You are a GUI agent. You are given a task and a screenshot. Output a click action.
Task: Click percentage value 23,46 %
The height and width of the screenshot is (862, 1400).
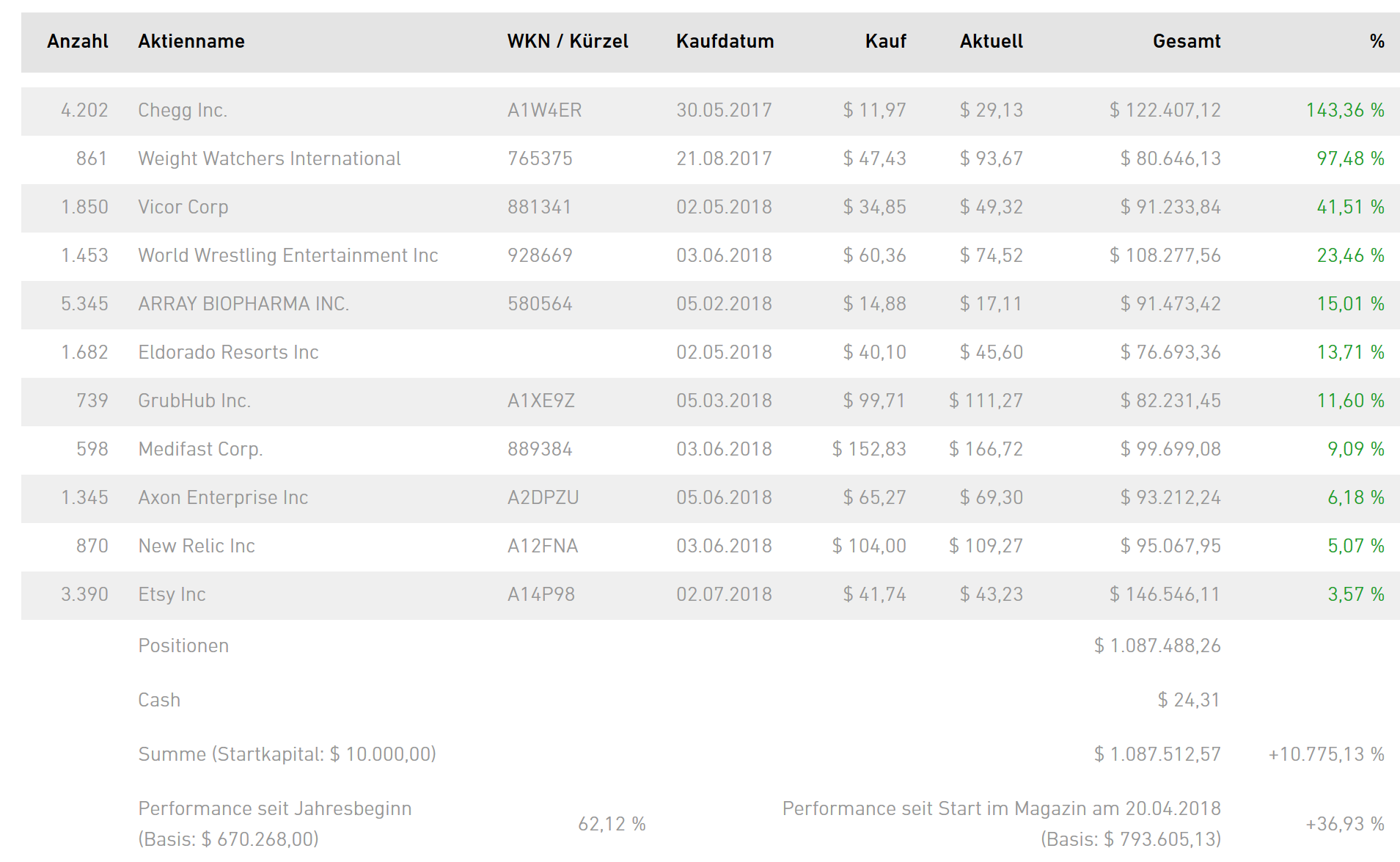1350,255
